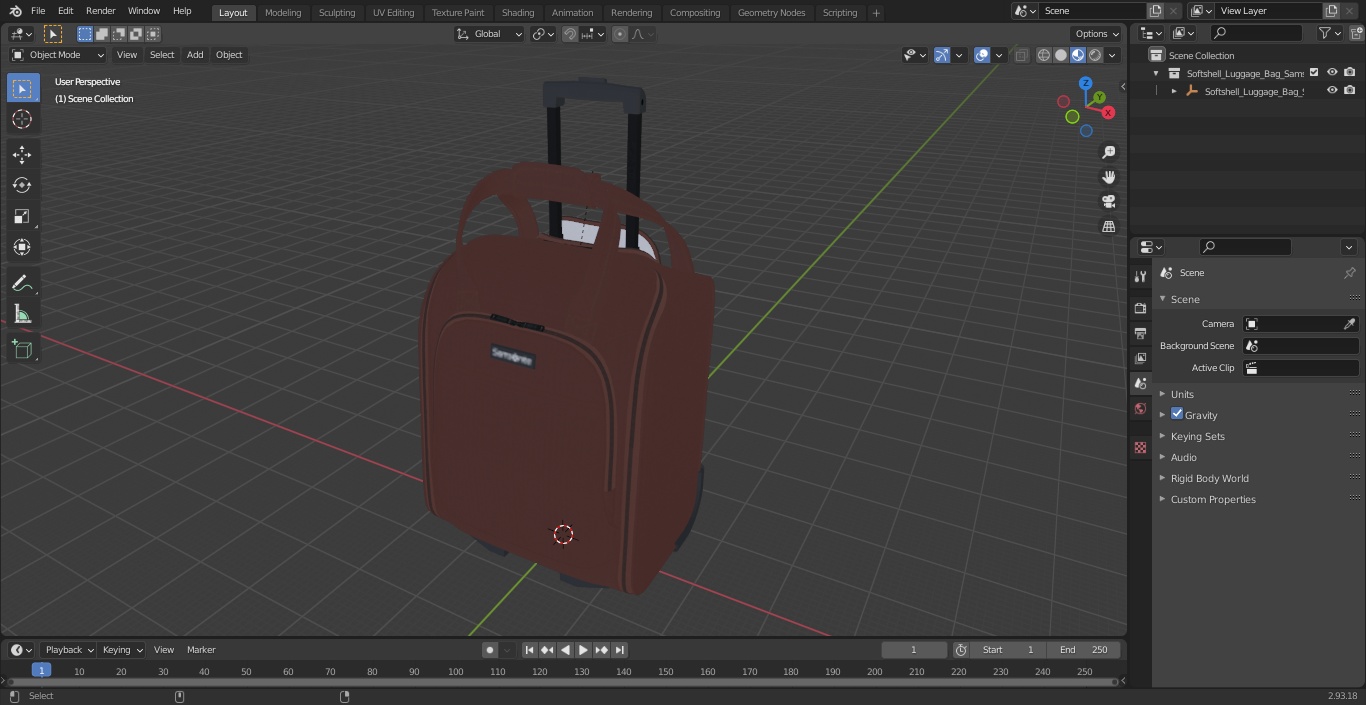Hide Softshell_Luggage_Bag_Sams collection in viewport
This screenshot has height=705, width=1366.
[x=1332, y=72]
